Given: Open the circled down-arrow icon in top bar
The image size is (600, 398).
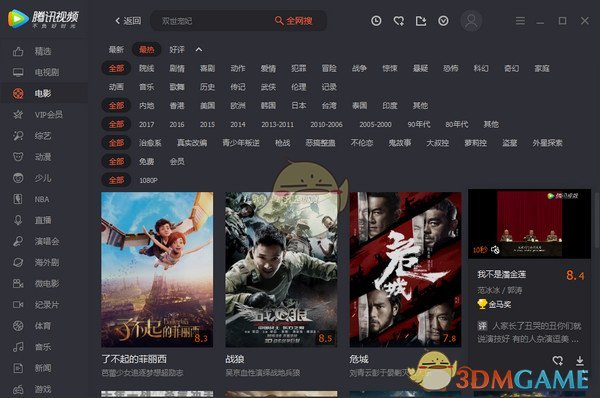Looking at the screenshot, I should coord(443,21).
